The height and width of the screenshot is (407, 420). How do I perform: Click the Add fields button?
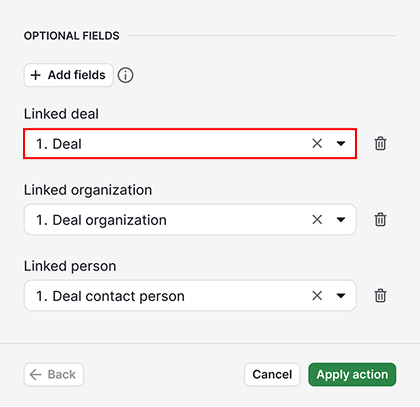point(69,75)
